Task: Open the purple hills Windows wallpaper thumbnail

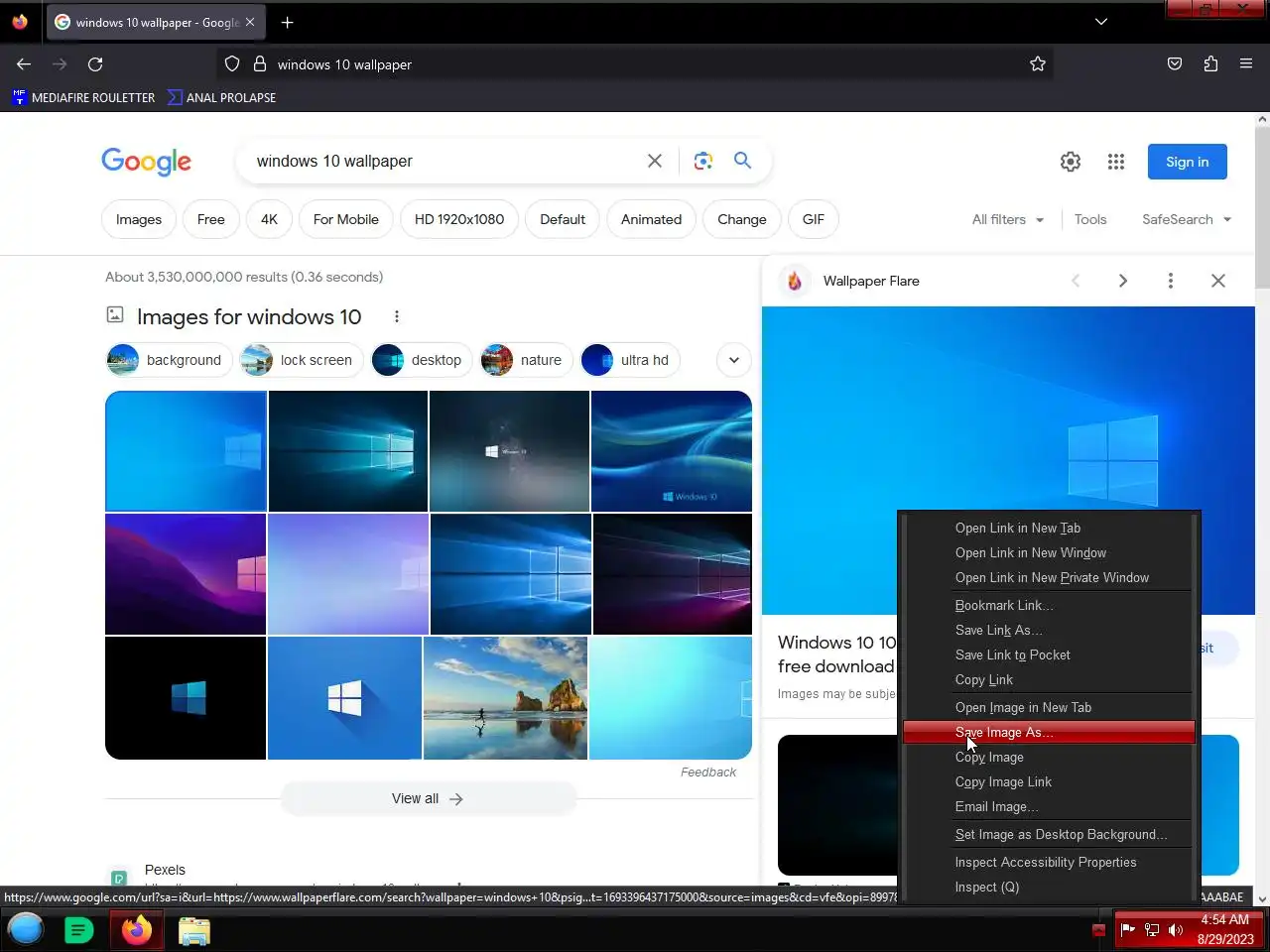Action: (x=186, y=574)
